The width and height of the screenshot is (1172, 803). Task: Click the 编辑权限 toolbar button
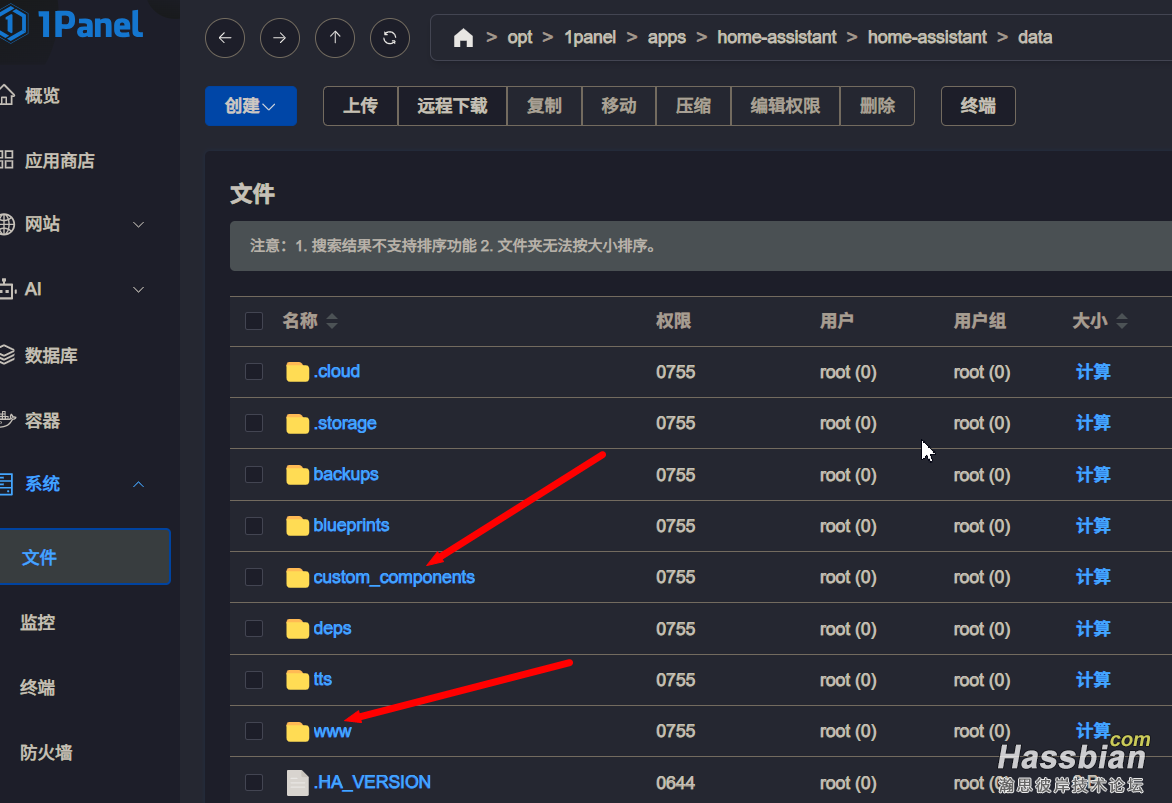786,106
